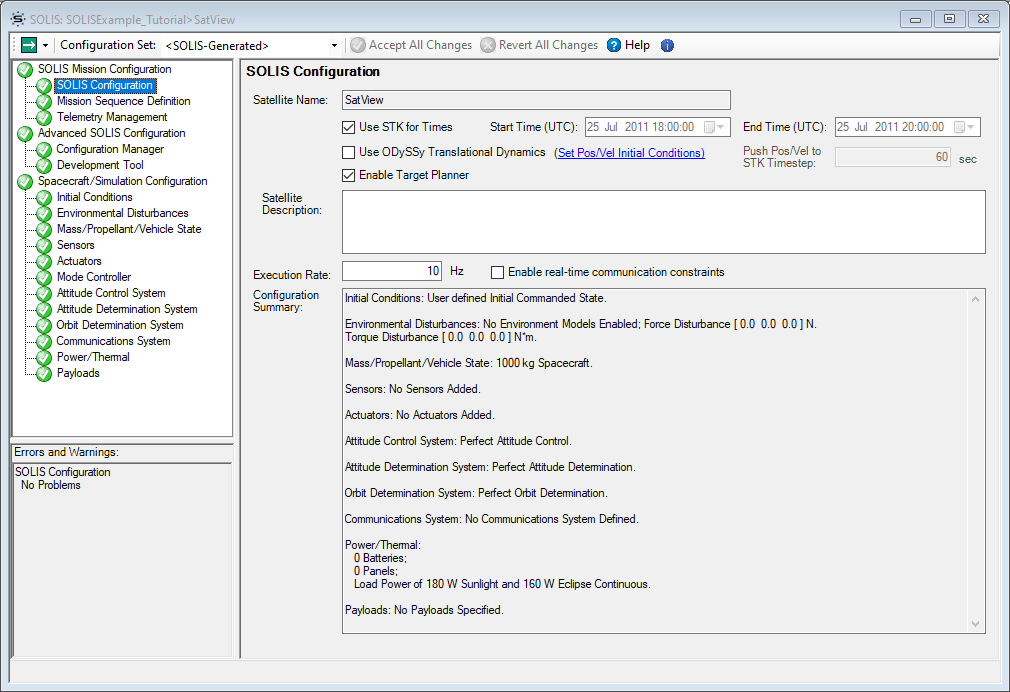Click the Revert All Changes icon
Viewport: 1010px width, 692px height.
point(488,44)
